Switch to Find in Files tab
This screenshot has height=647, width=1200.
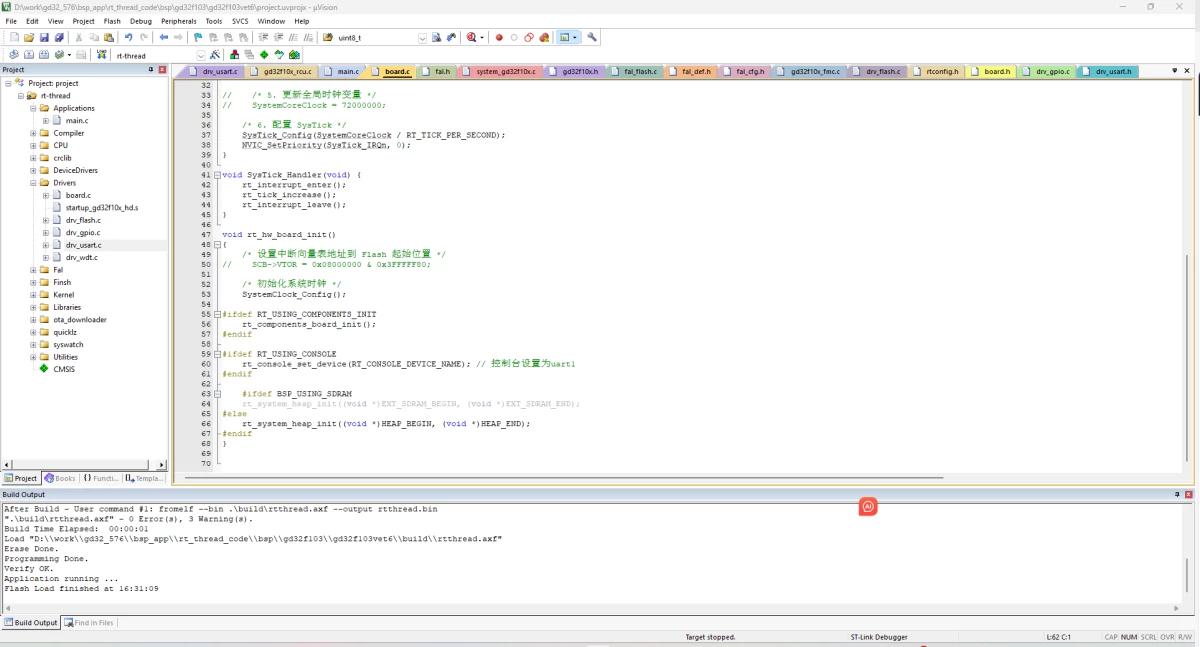click(90, 623)
